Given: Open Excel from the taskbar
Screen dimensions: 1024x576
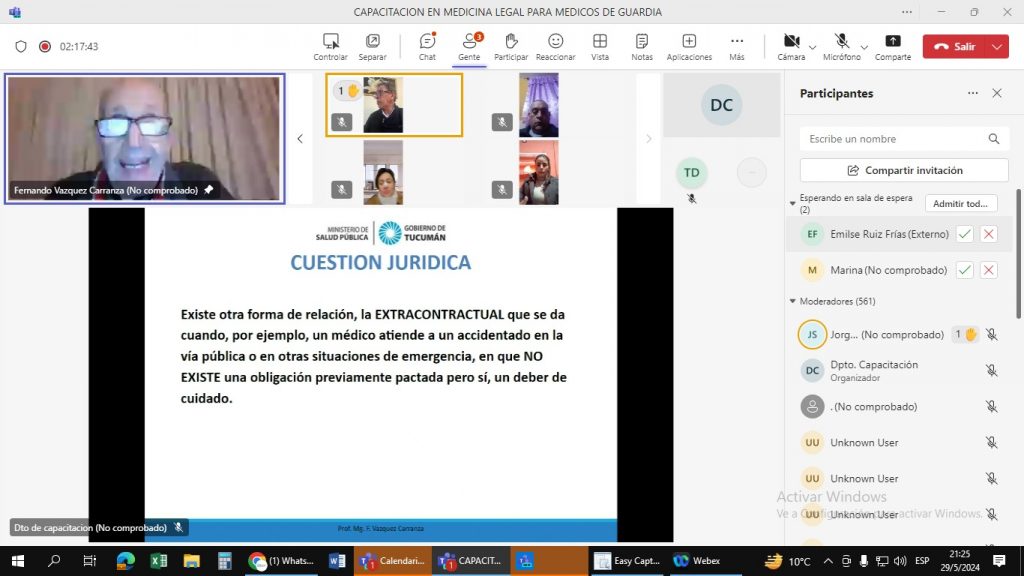Looking at the screenshot, I should (x=159, y=561).
